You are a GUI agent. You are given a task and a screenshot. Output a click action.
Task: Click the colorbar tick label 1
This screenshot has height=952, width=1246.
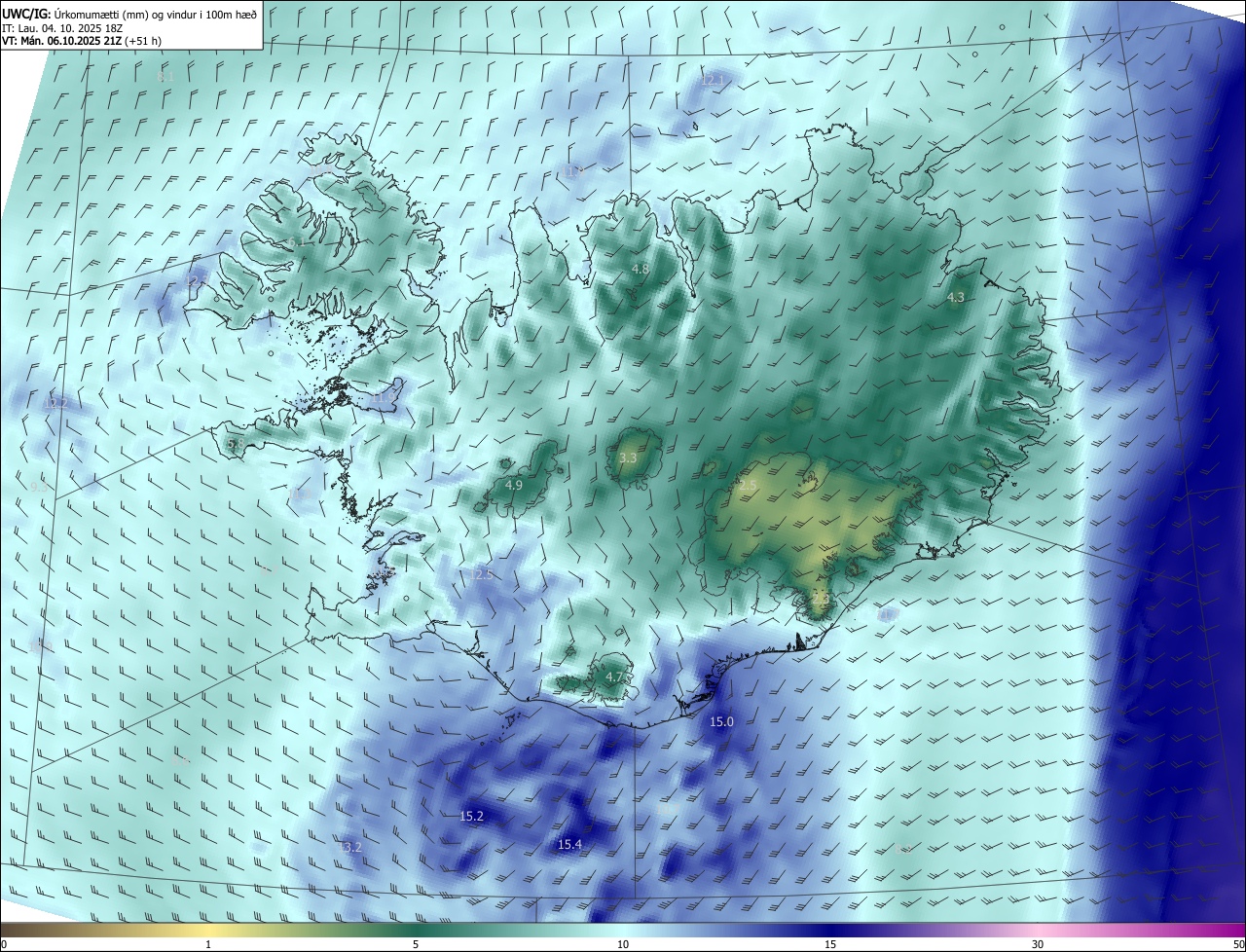(x=208, y=944)
